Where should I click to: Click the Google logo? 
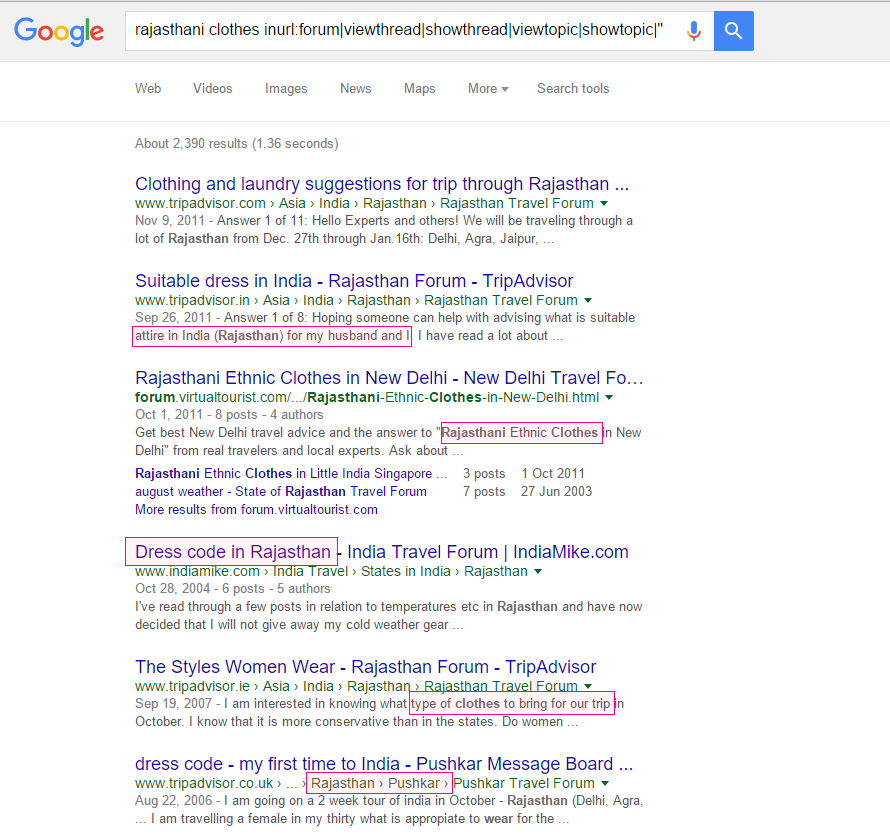tap(59, 31)
